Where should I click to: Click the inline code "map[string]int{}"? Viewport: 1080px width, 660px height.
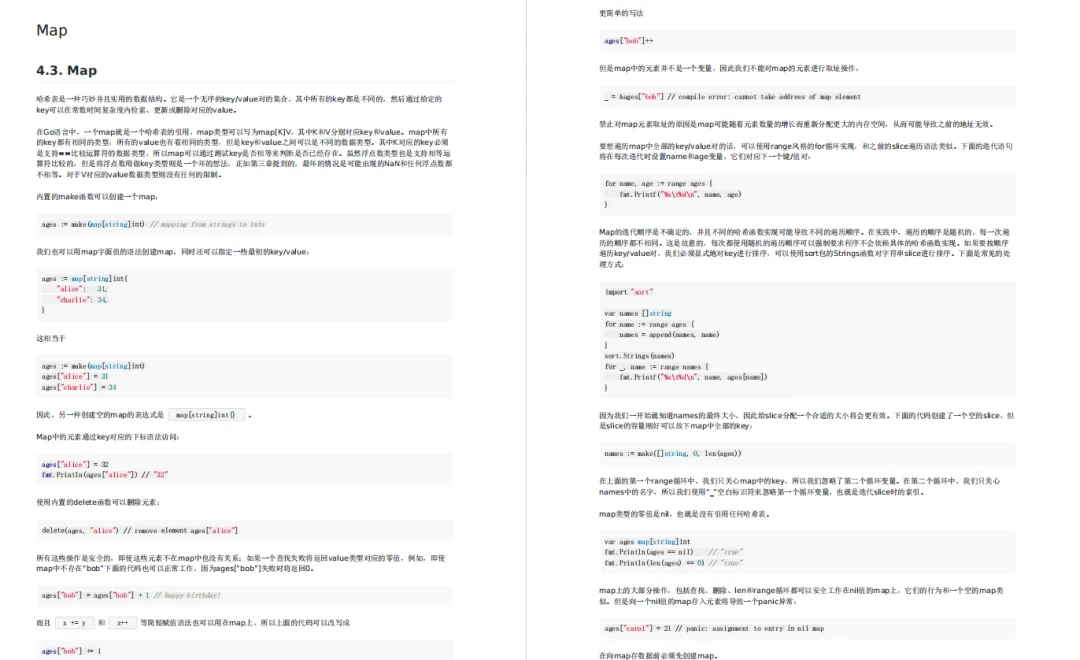tap(206, 415)
